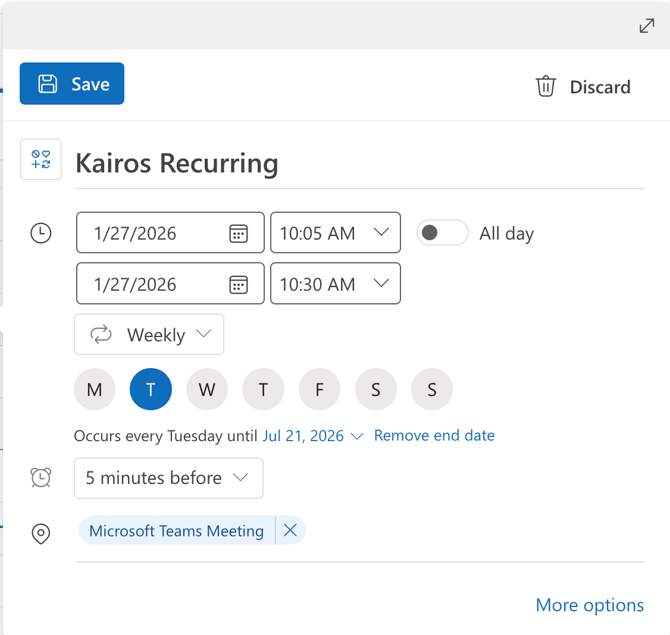Click the clock icon beside dates

41,233
